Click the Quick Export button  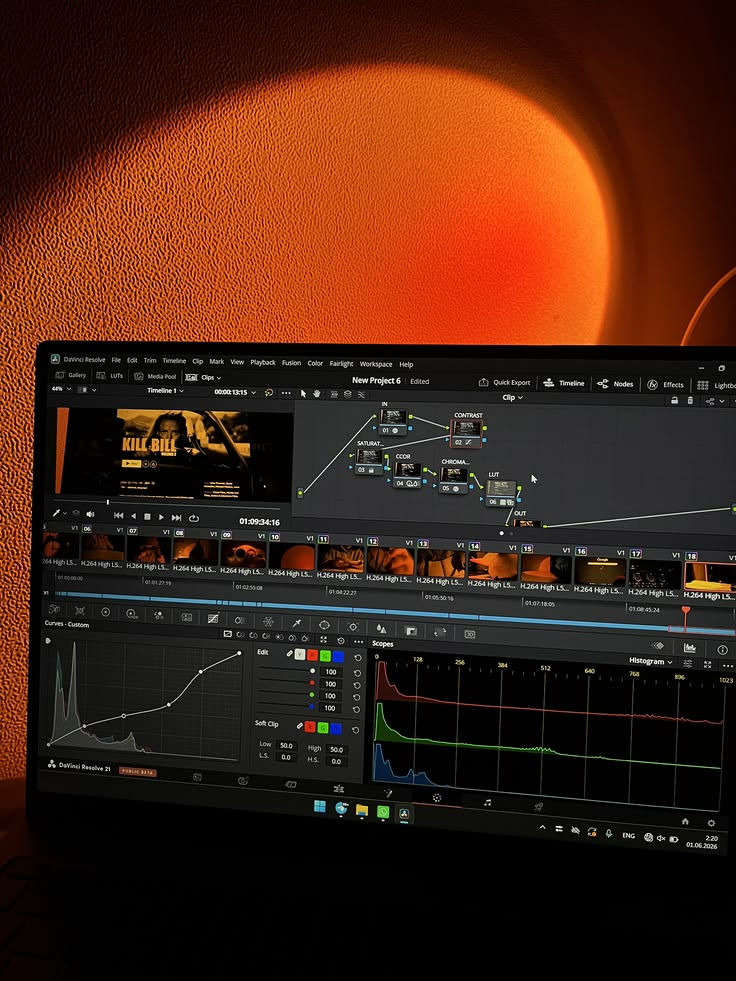point(504,382)
